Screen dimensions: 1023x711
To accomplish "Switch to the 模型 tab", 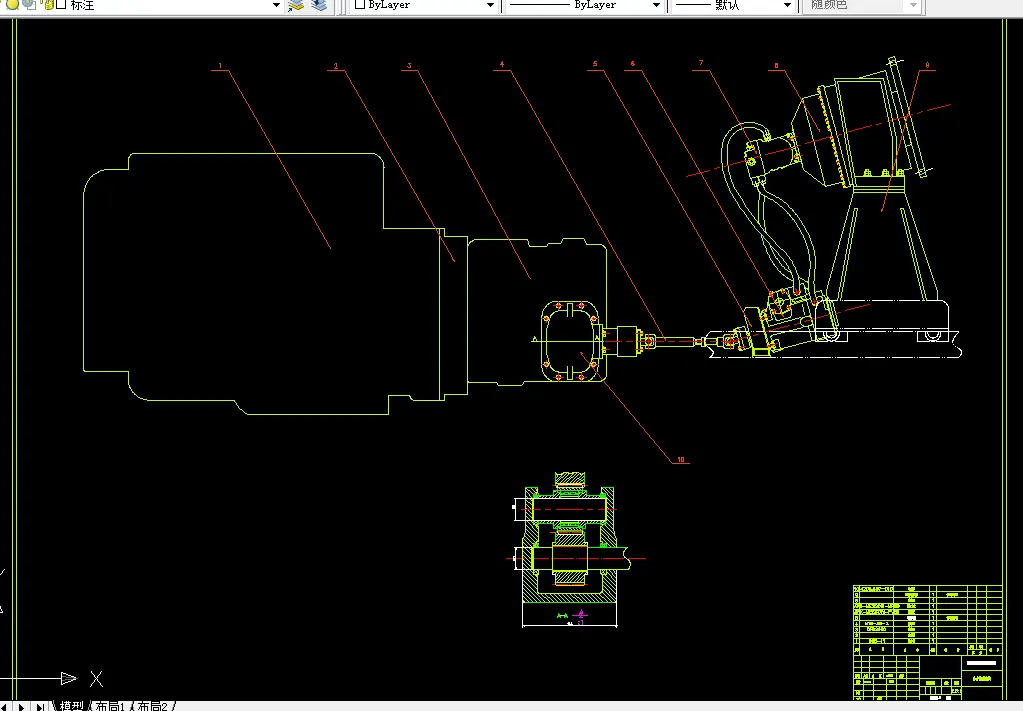I will pos(72,706).
